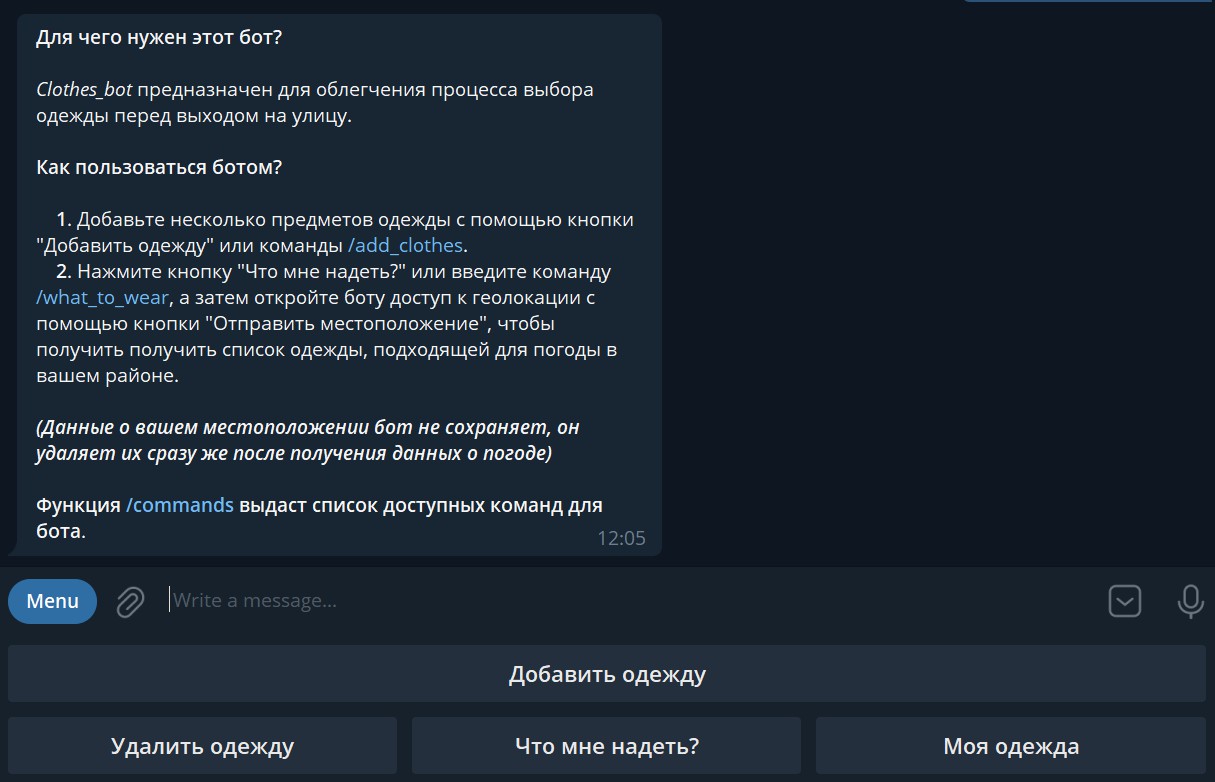The image size is (1215, 782).
Task: Open the "Моя одежда" button
Action: [x=1010, y=746]
